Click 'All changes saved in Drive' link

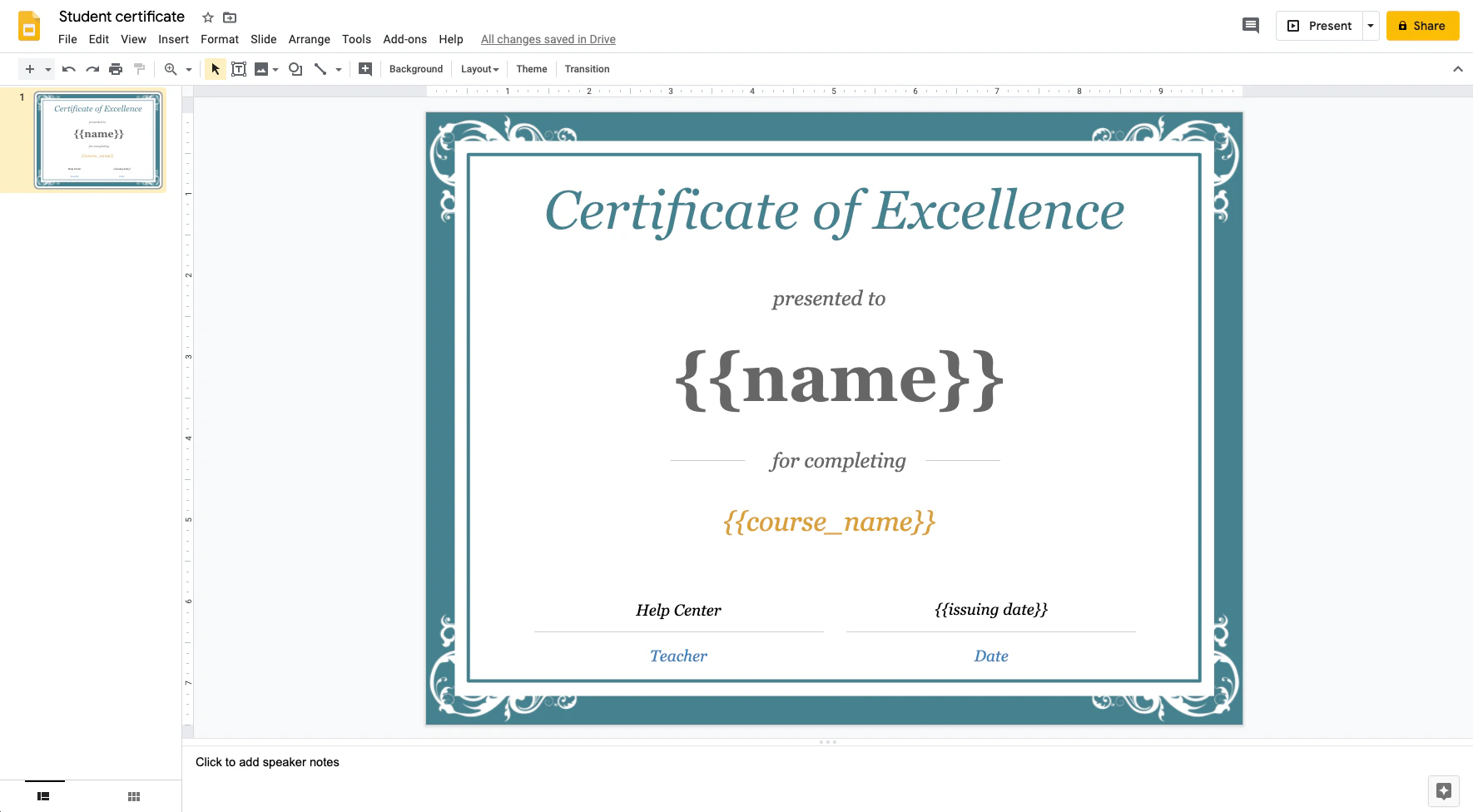tap(548, 39)
